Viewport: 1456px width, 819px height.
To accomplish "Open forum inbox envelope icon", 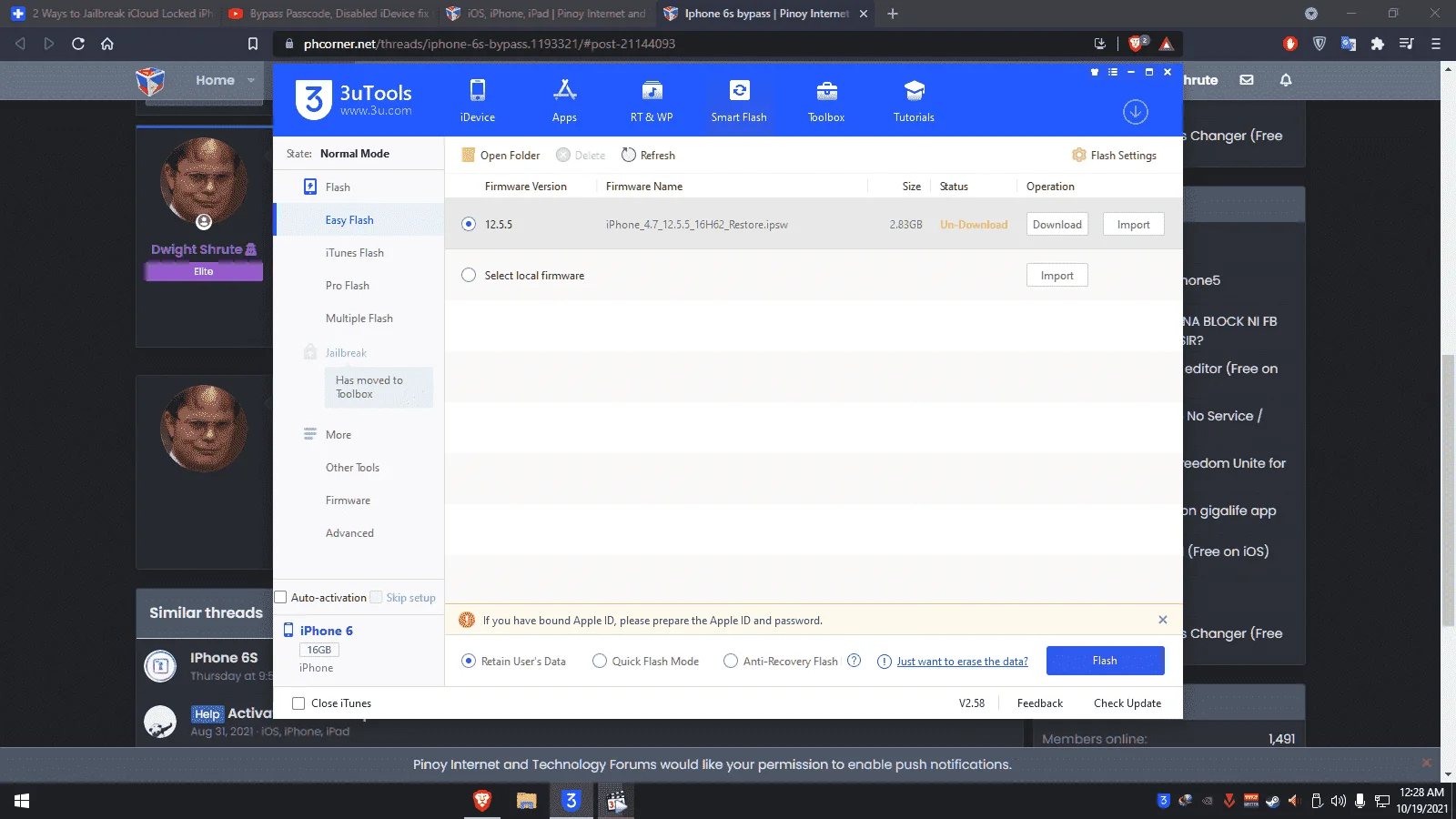I will (1247, 80).
